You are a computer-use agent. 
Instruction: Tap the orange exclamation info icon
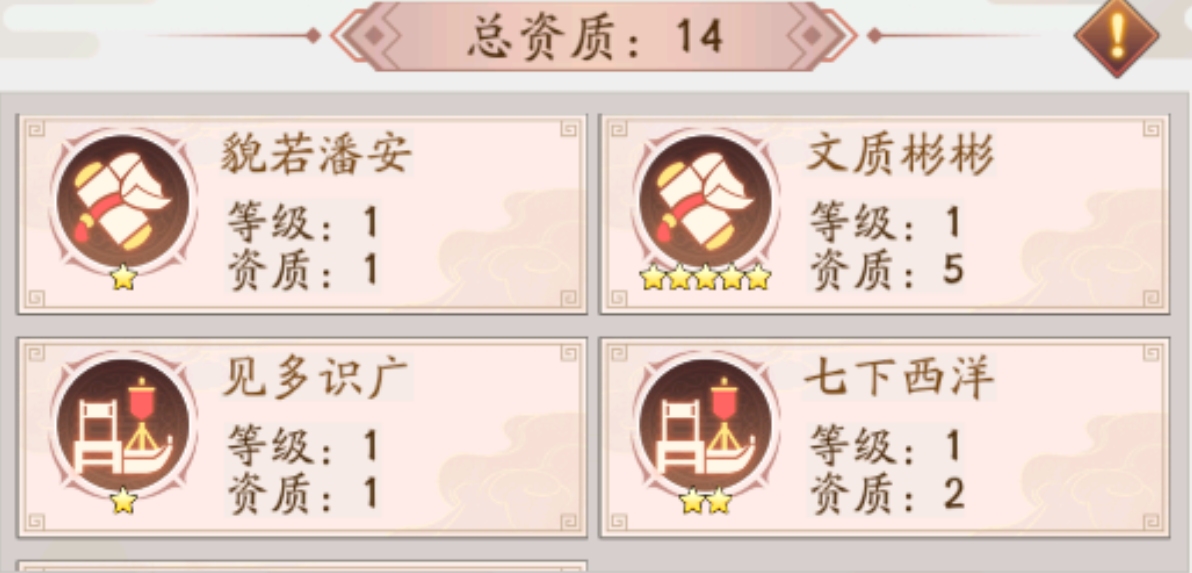(x=1116, y=36)
